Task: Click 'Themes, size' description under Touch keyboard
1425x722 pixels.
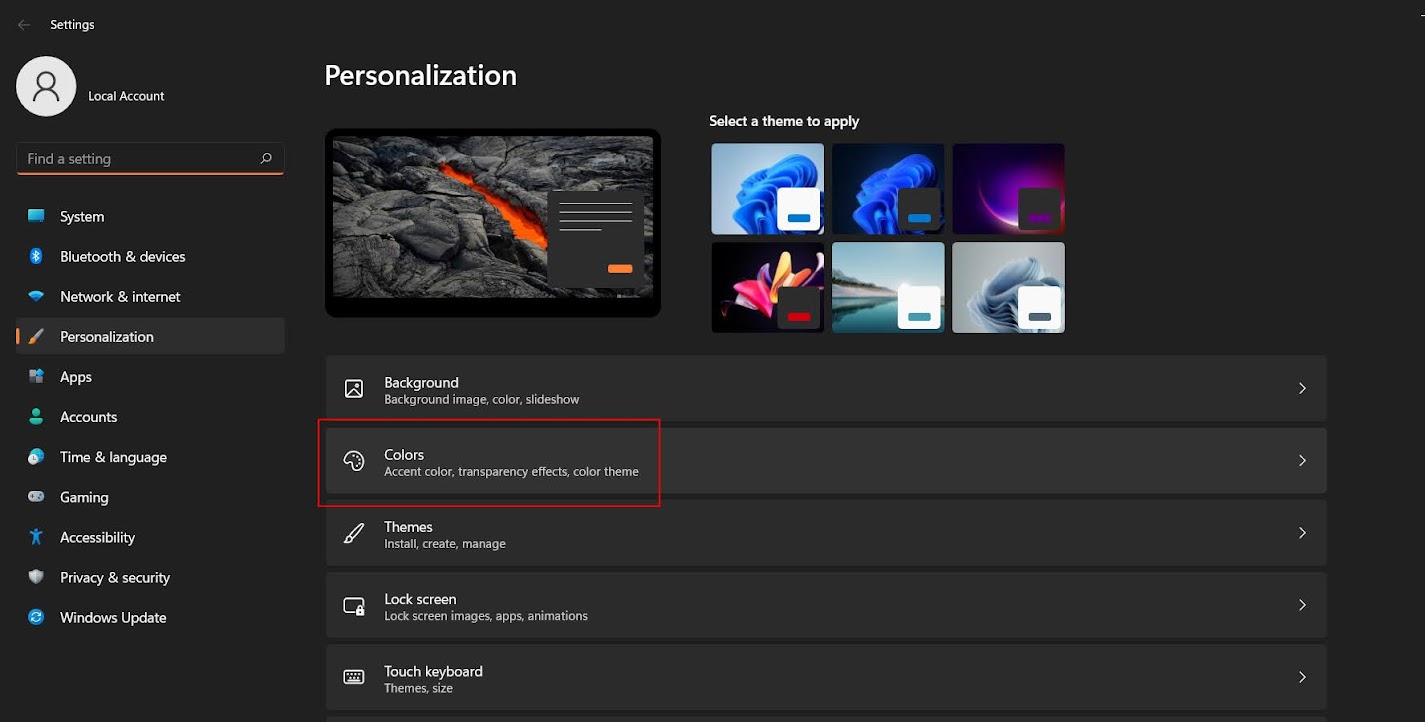Action: [418, 689]
